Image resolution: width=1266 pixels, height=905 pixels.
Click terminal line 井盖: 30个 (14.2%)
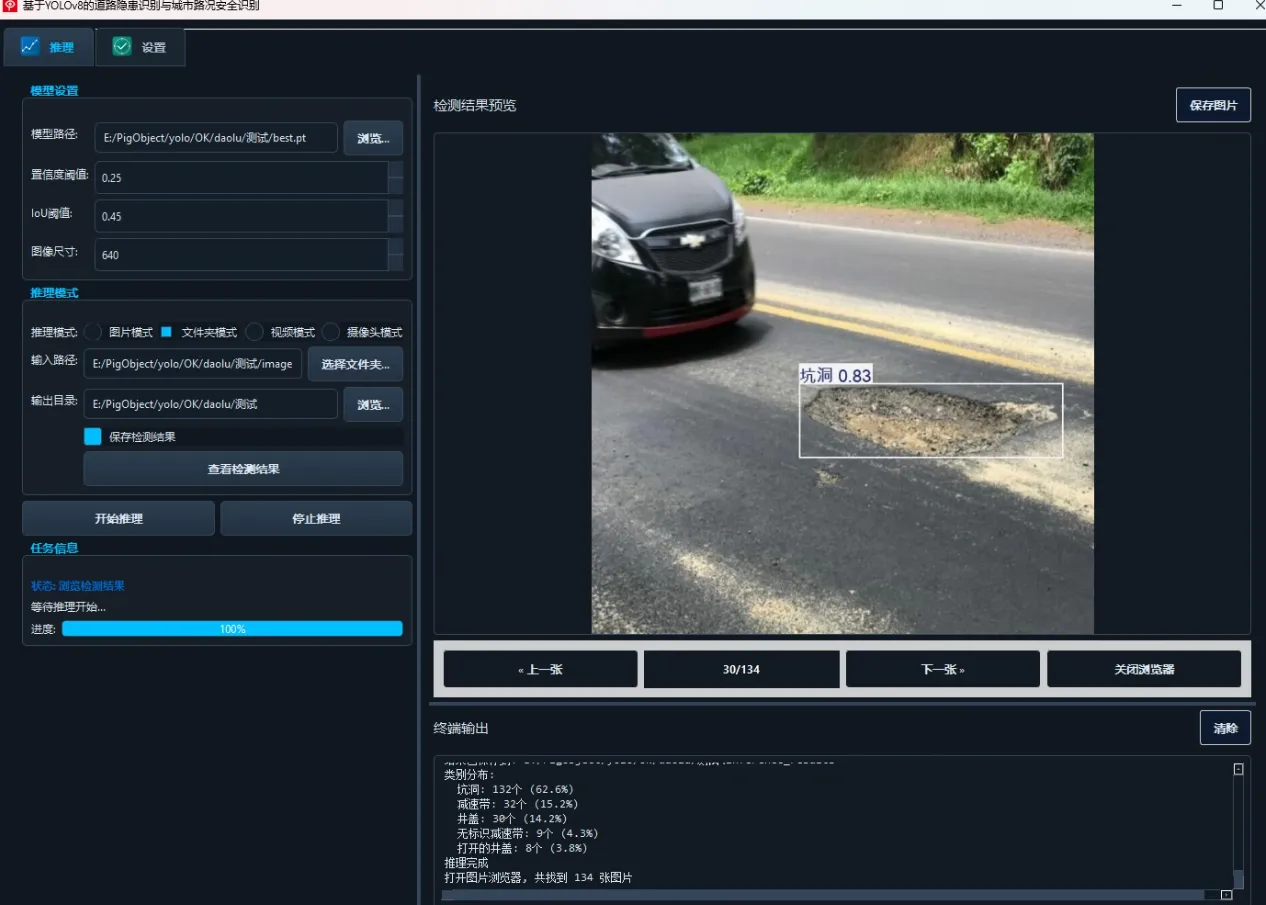coord(511,818)
